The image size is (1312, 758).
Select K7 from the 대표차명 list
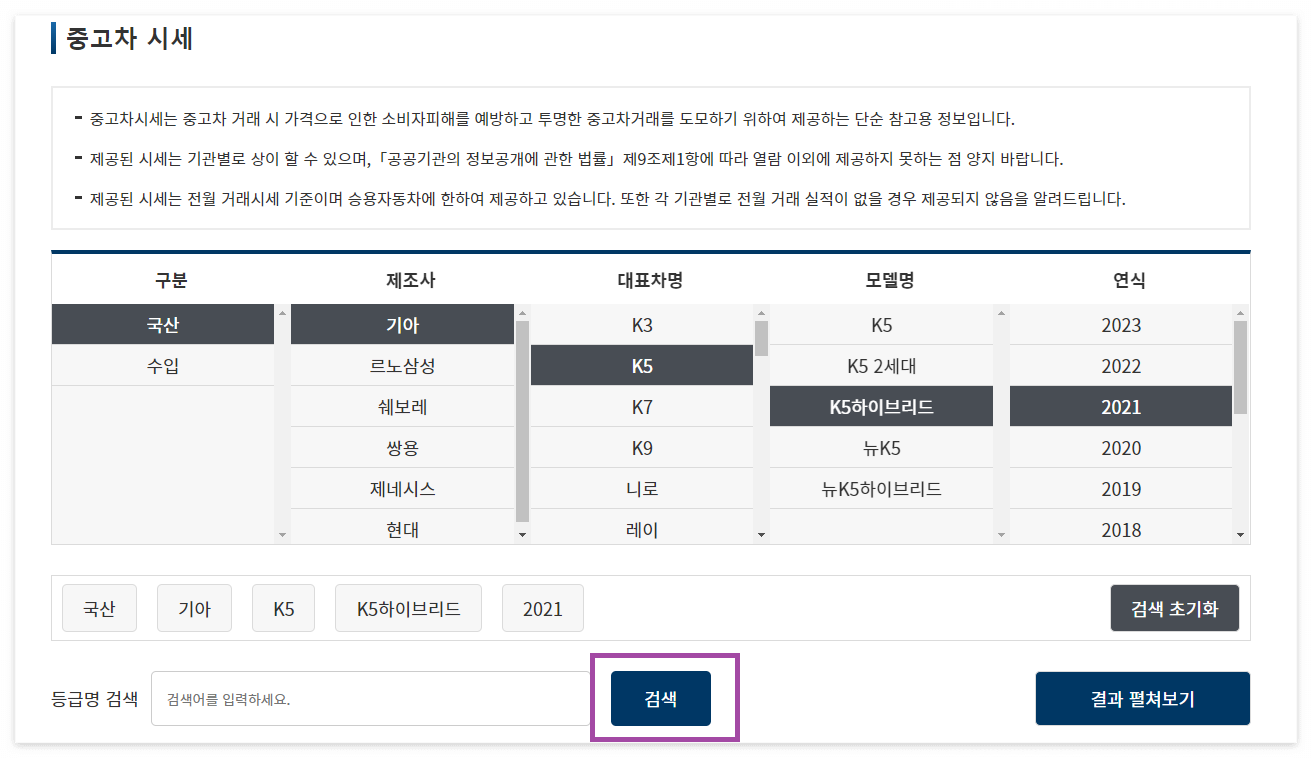(x=642, y=406)
